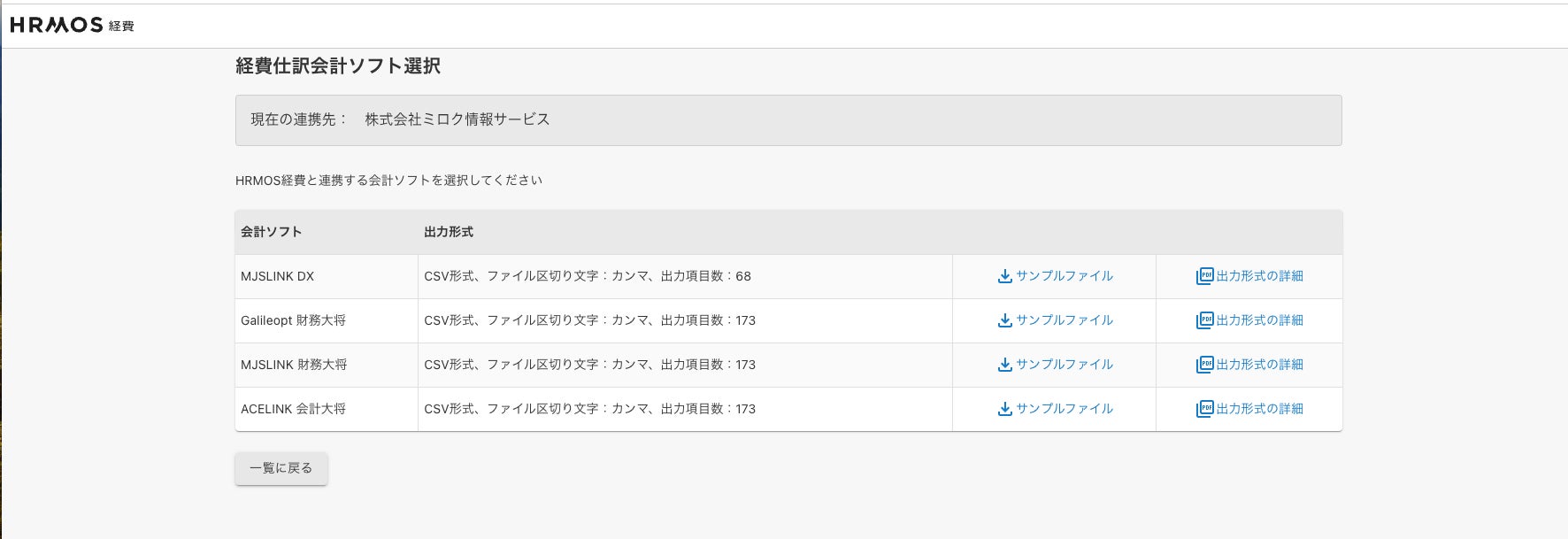
Task: Click the 会計ソフト column header
Action: click(x=271, y=232)
